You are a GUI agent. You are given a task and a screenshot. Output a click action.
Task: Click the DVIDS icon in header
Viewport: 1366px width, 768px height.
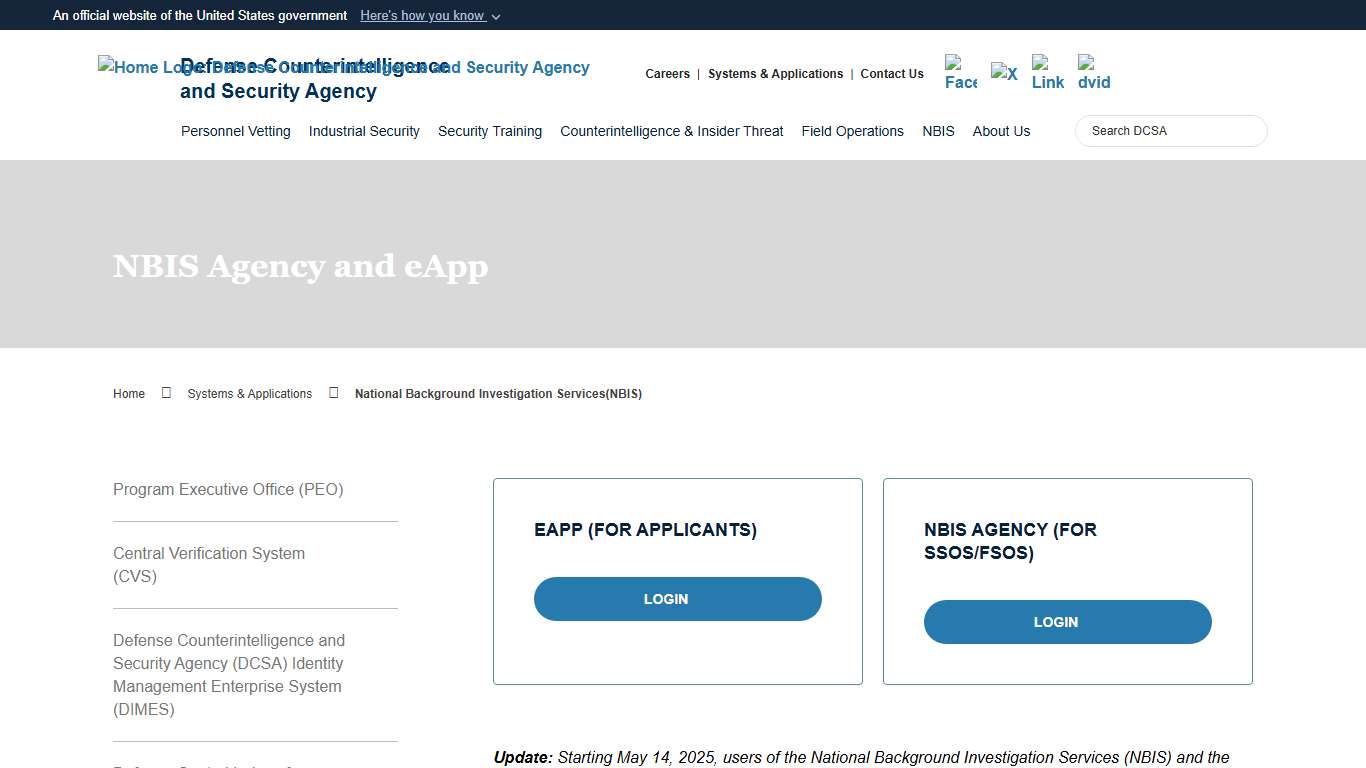pos(1093,73)
